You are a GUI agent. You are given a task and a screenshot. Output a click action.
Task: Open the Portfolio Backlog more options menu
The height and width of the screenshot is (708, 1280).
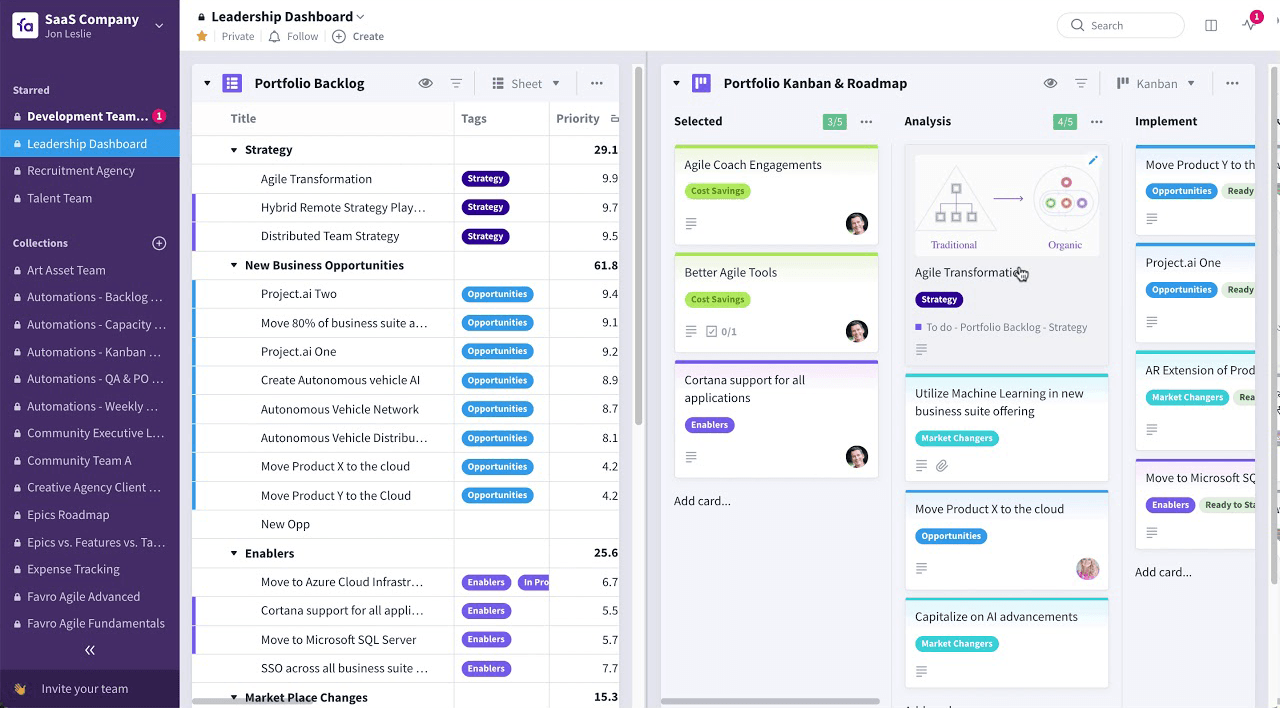tap(597, 84)
